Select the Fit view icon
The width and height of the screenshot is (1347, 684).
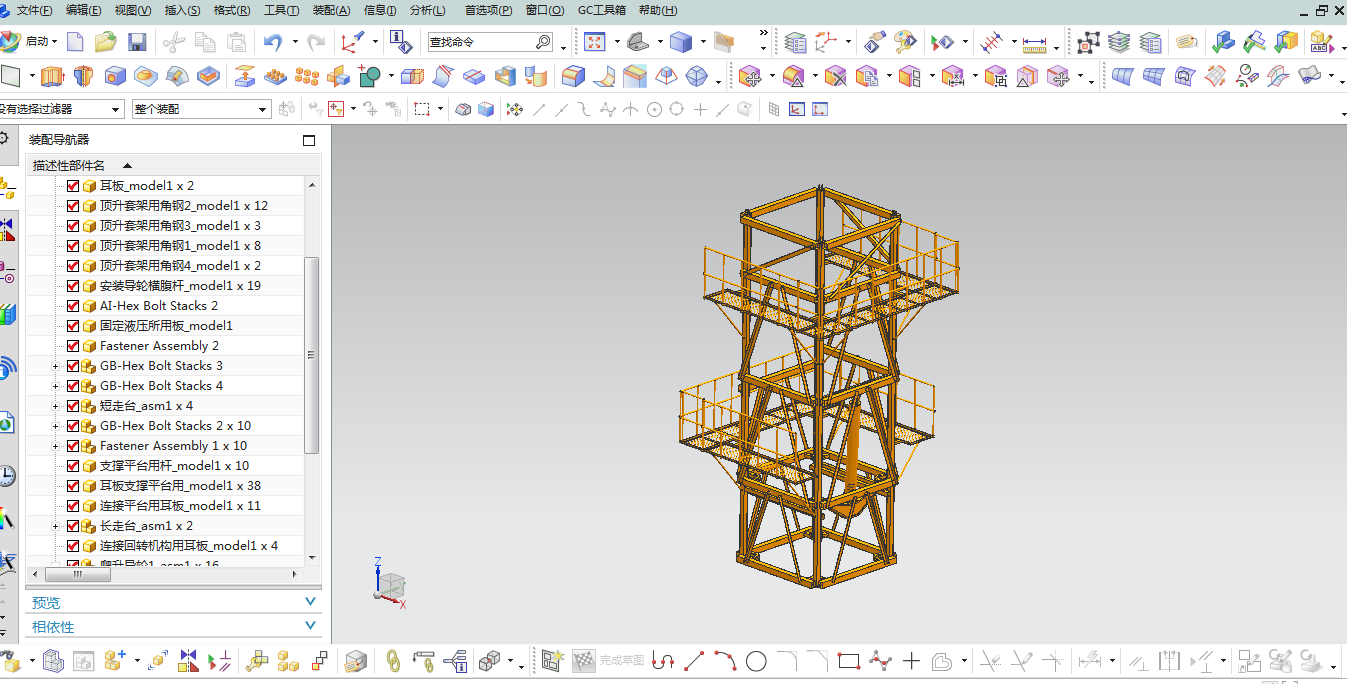pyautogui.click(x=595, y=42)
